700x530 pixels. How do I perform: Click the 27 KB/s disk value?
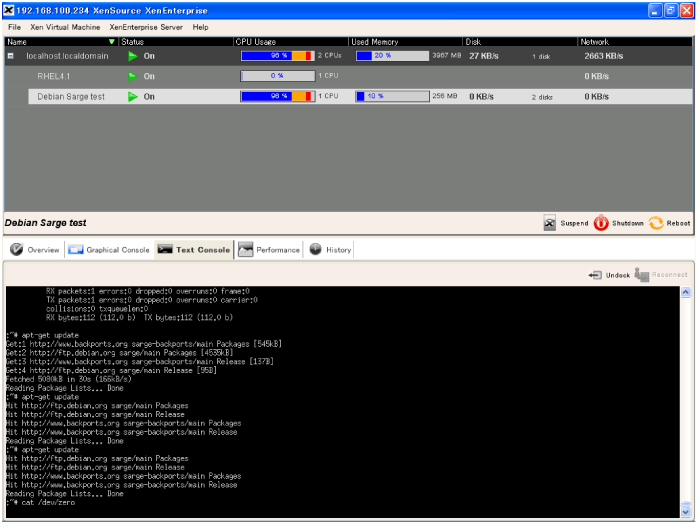[x=483, y=56]
